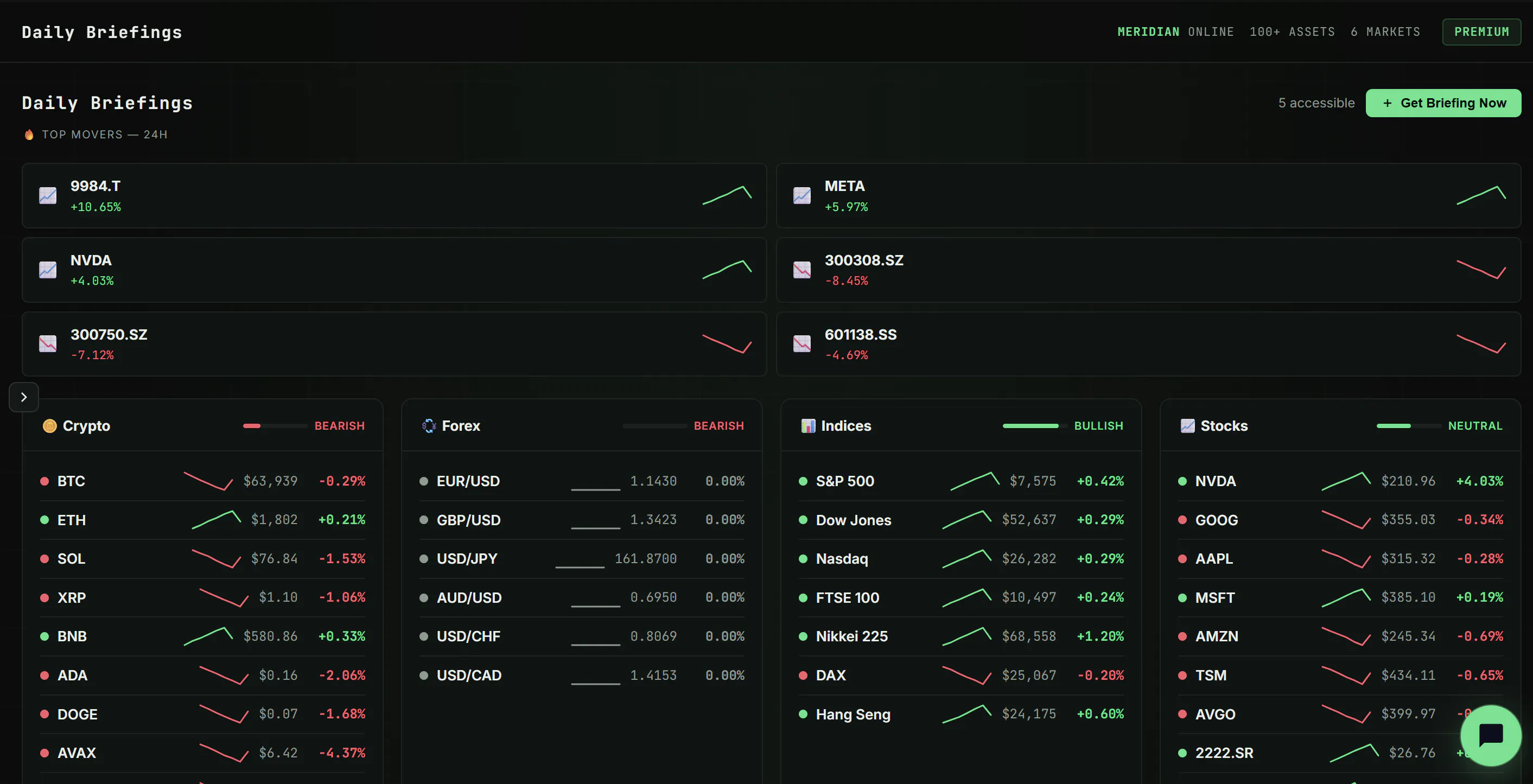Click the 9984.T chart icon
The image size is (1533, 784).
(48, 196)
